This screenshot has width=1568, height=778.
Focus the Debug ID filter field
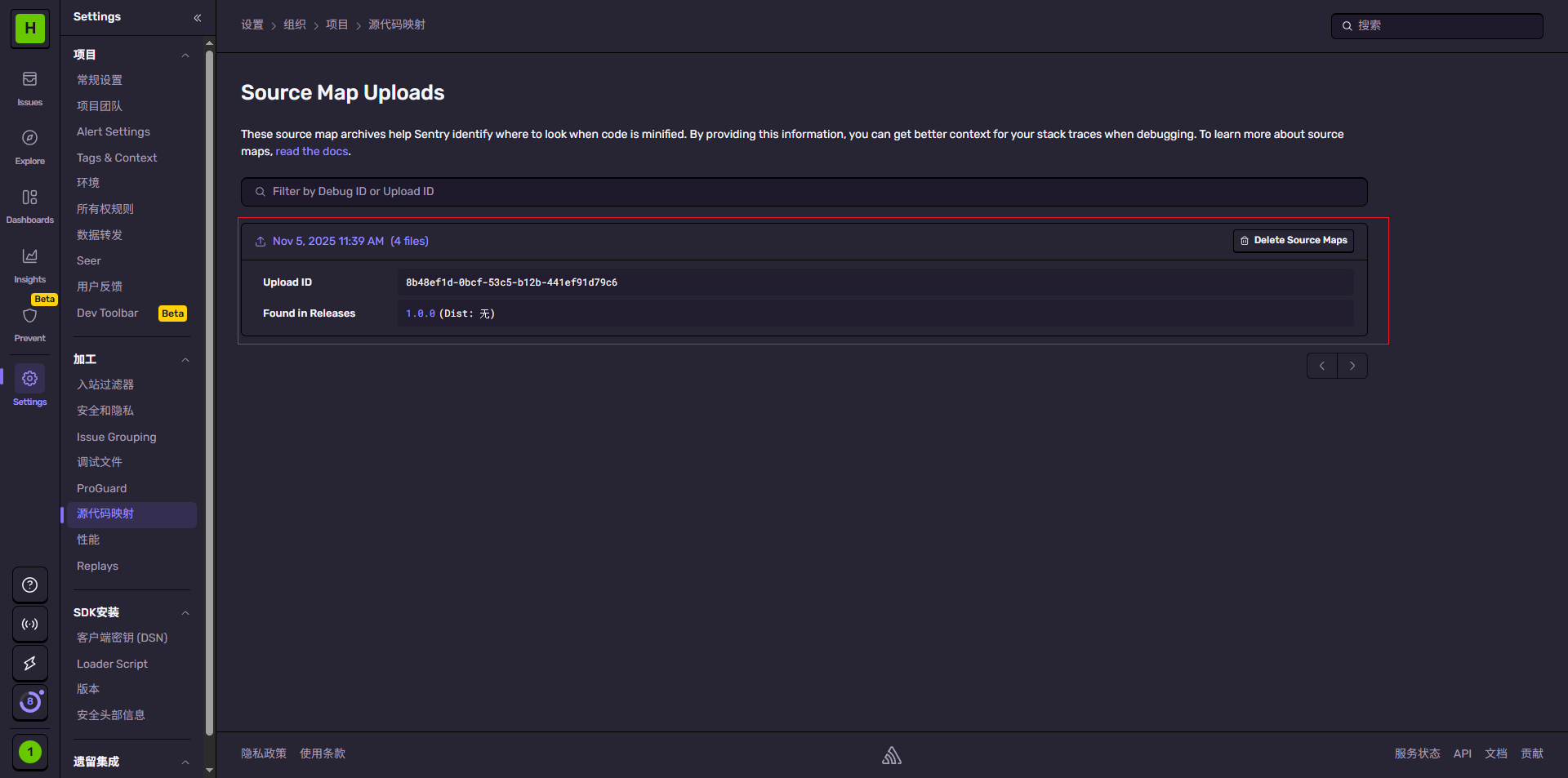point(804,192)
